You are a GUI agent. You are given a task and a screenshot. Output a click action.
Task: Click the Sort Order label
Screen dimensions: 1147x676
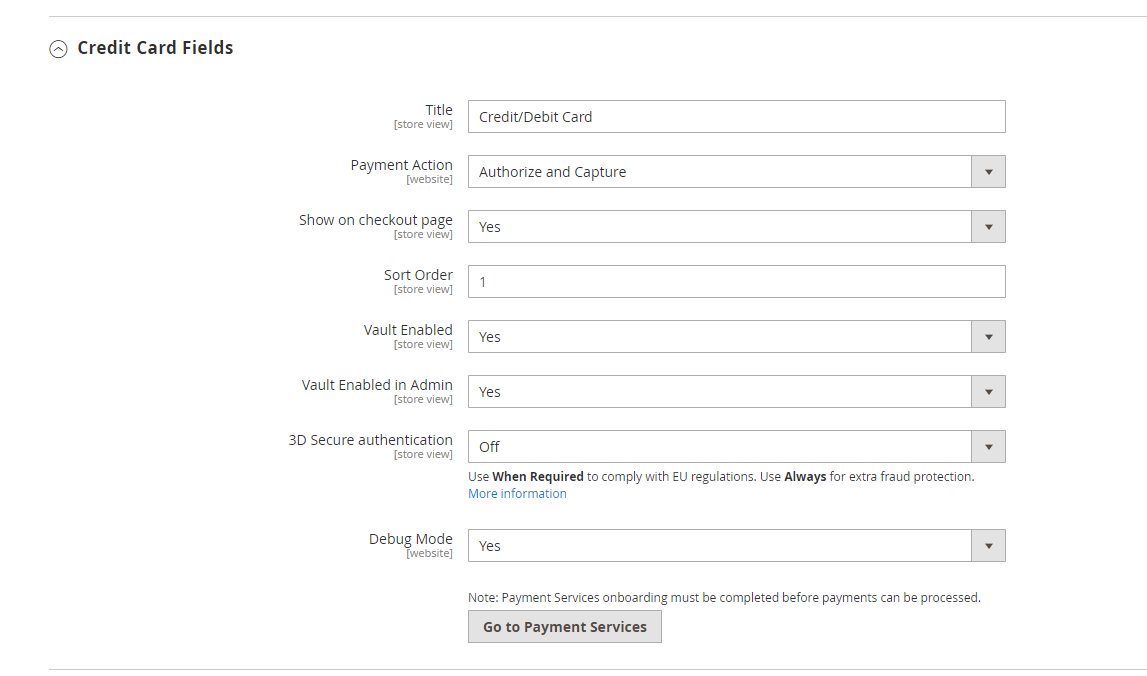[x=418, y=275]
